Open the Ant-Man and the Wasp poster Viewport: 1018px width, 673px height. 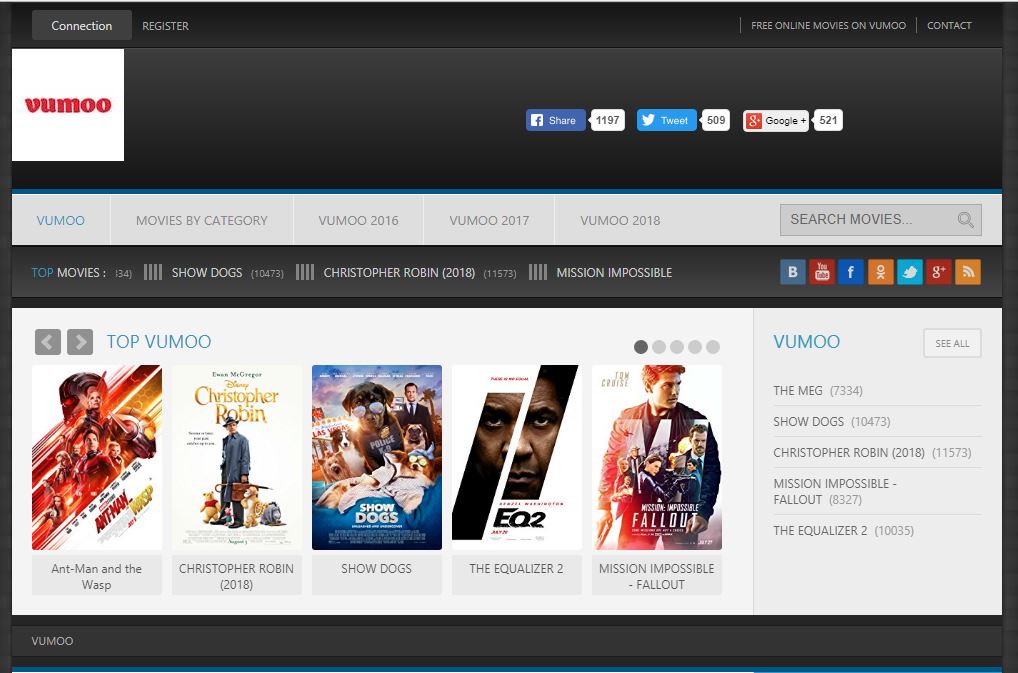[x=97, y=458]
